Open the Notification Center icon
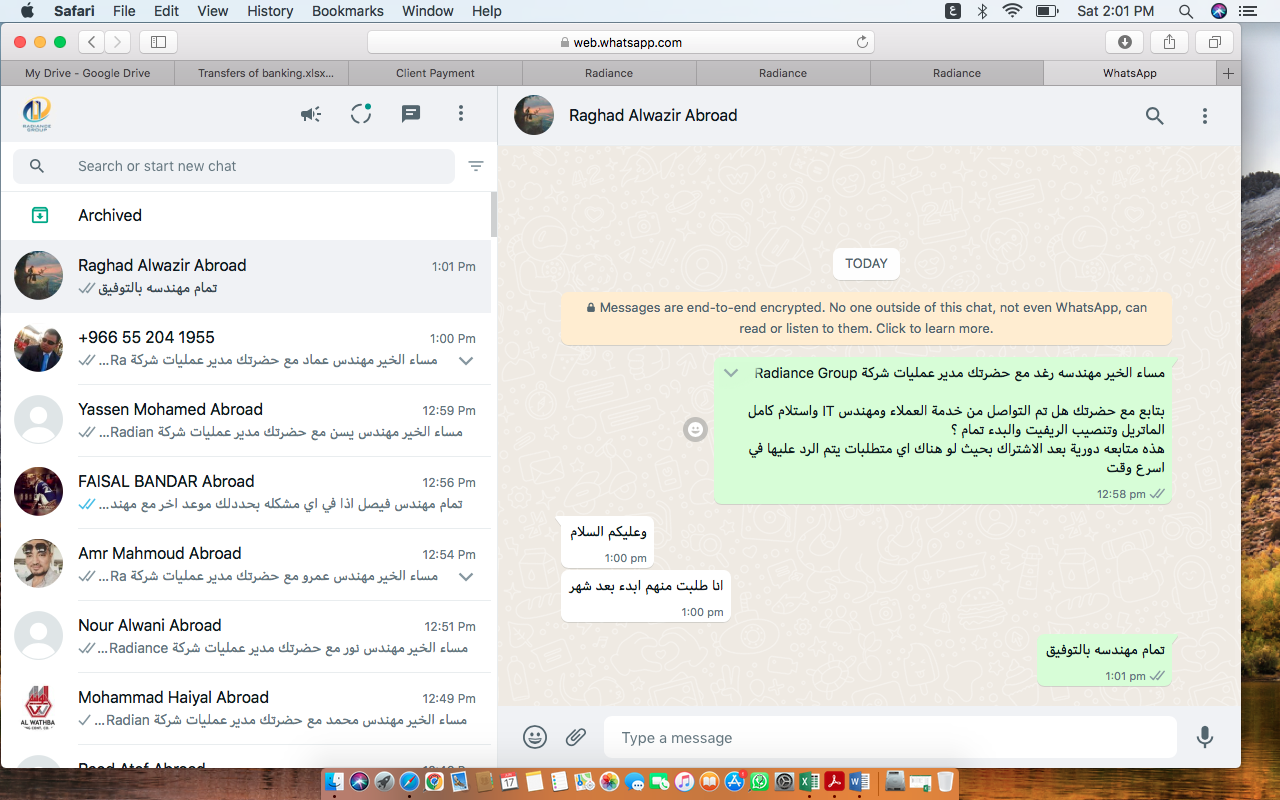This screenshot has height=800, width=1280. tap(1250, 11)
